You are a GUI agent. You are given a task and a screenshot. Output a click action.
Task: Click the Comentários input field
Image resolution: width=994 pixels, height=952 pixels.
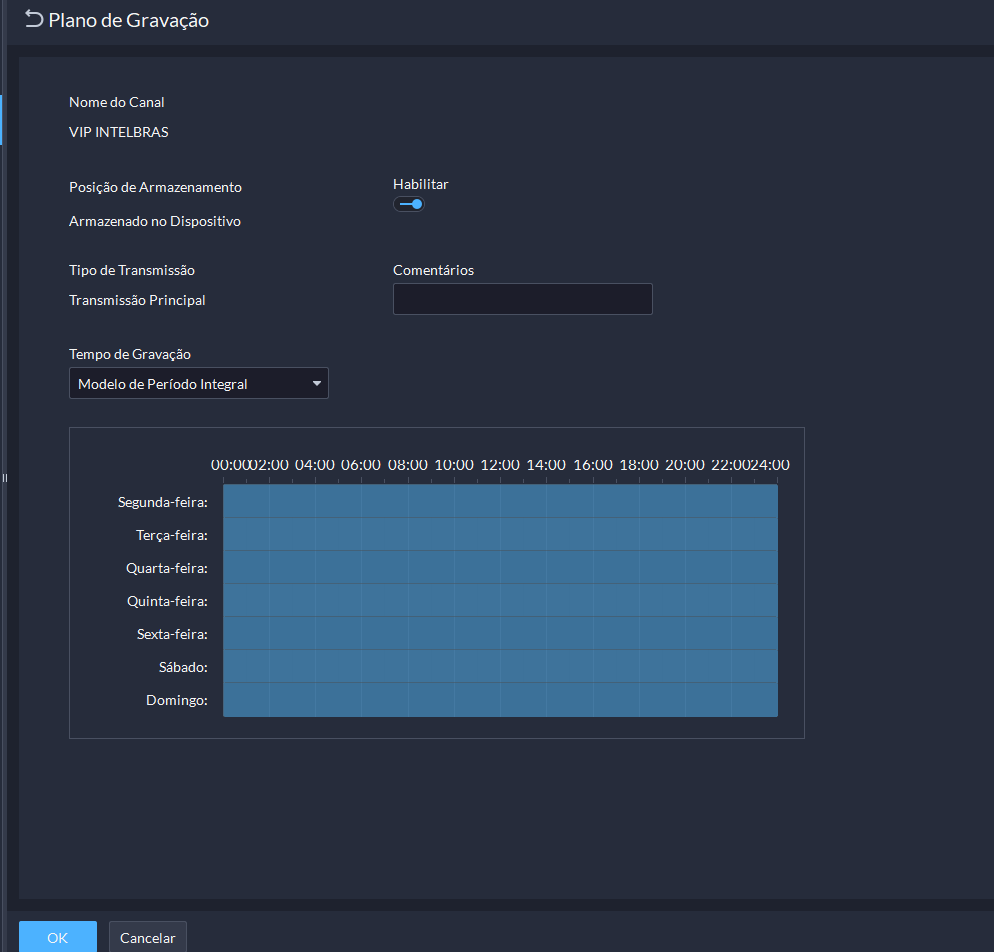pyautogui.click(x=522, y=299)
